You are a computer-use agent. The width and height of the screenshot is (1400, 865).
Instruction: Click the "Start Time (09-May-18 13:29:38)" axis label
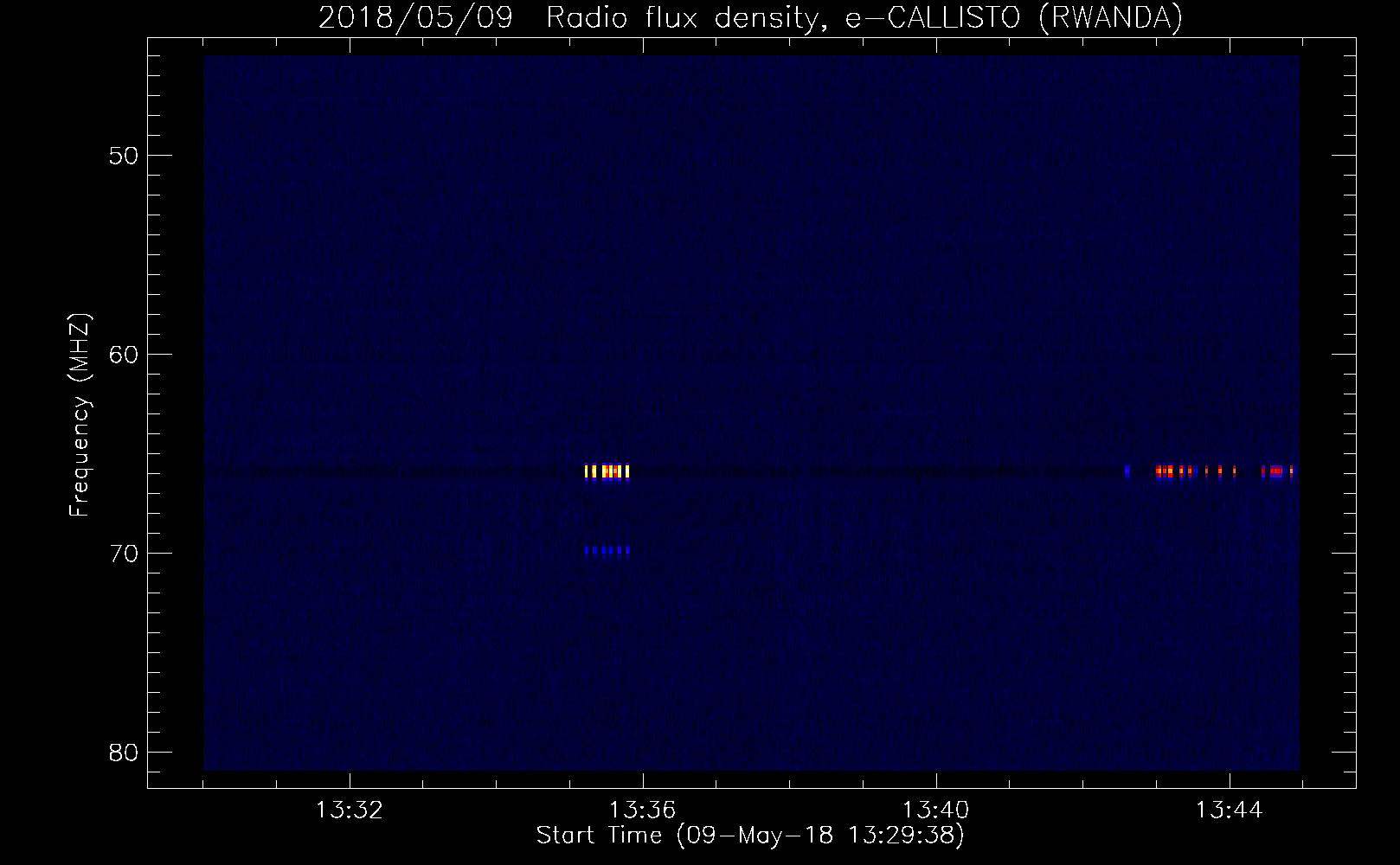[x=750, y=836]
